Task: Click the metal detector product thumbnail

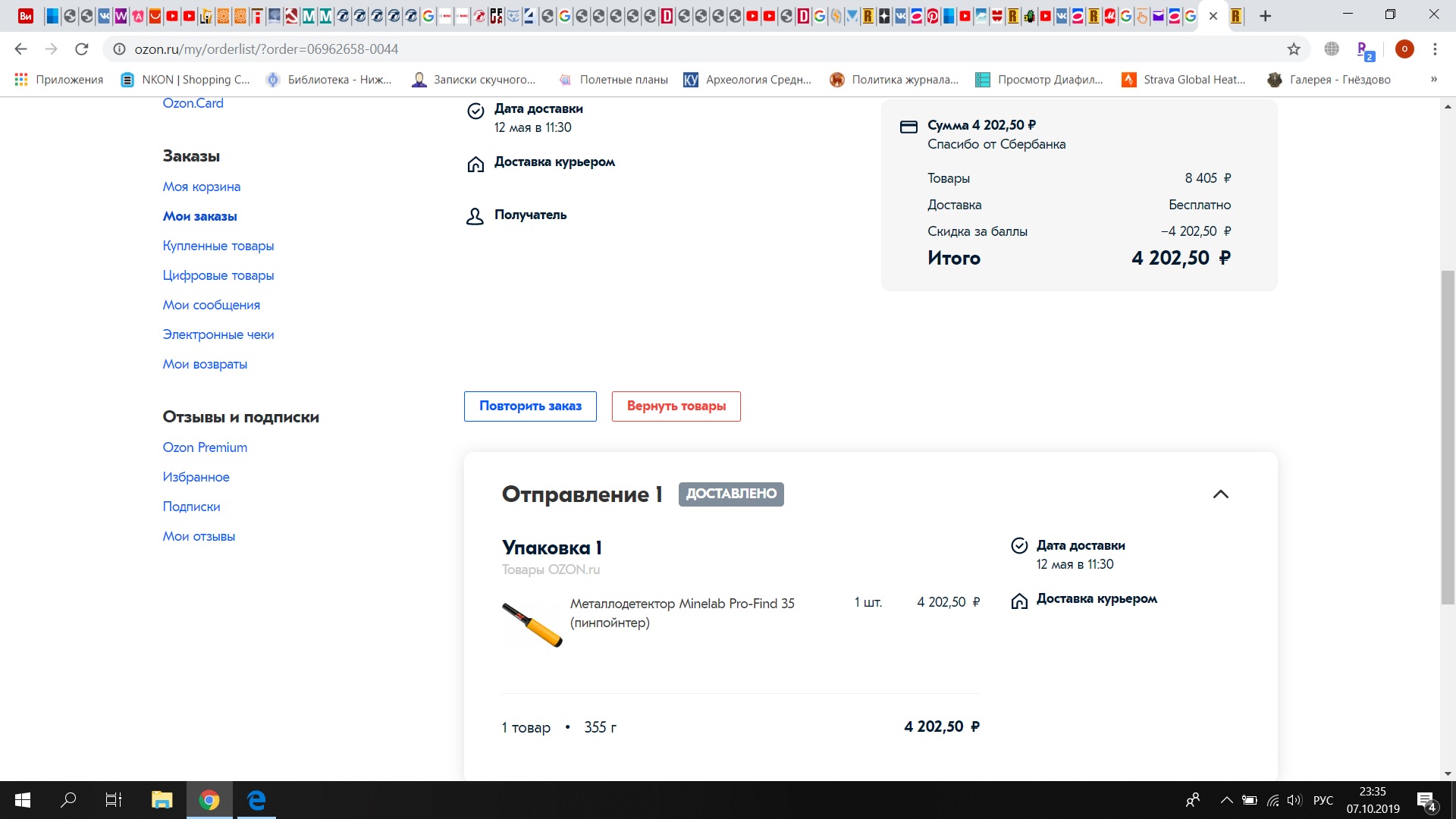Action: (x=532, y=624)
